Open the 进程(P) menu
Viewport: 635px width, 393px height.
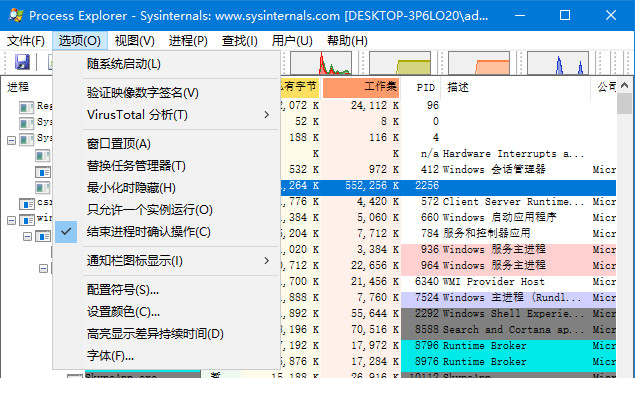[188, 41]
